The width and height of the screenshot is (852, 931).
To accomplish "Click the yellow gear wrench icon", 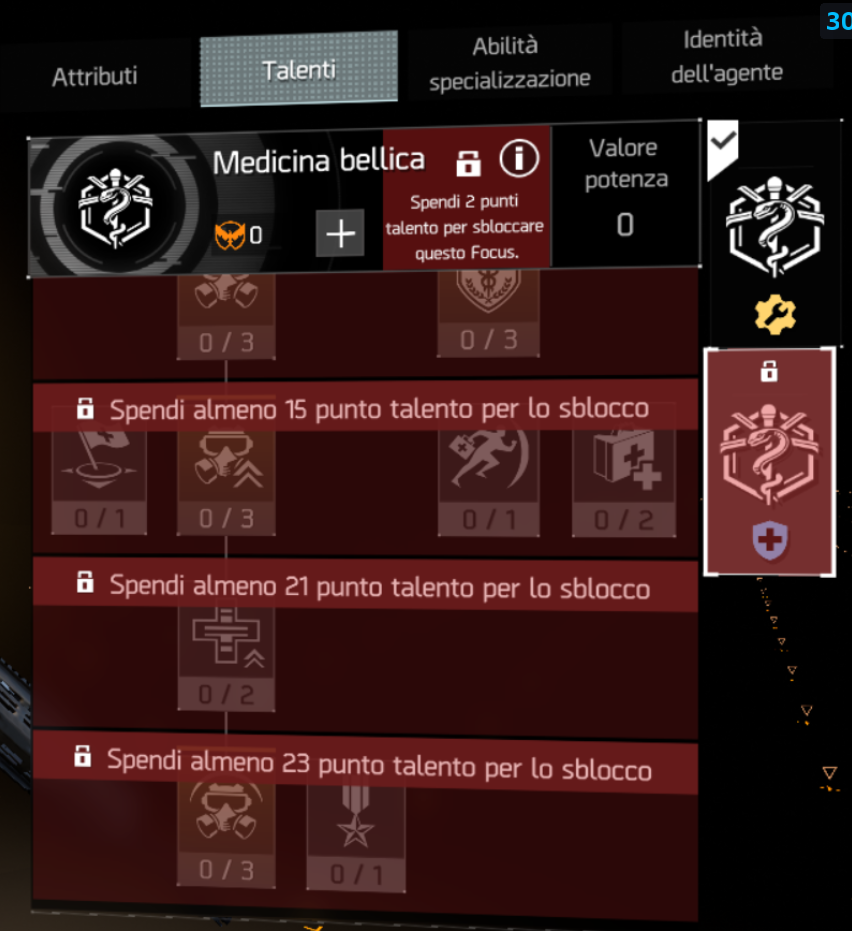I will coord(775,315).
